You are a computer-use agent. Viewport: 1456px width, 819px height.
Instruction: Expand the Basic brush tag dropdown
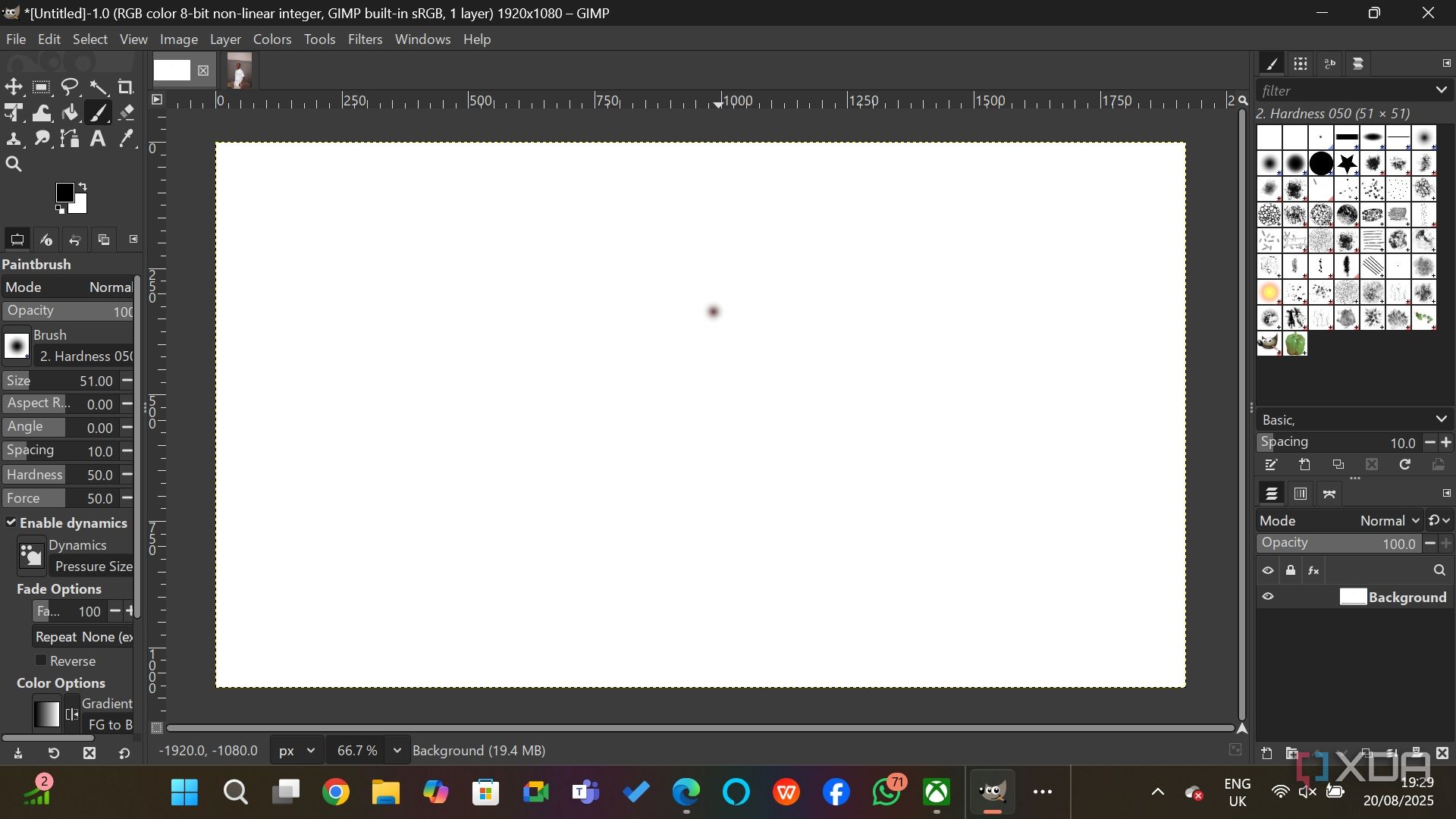click(x=1441, y=419)
